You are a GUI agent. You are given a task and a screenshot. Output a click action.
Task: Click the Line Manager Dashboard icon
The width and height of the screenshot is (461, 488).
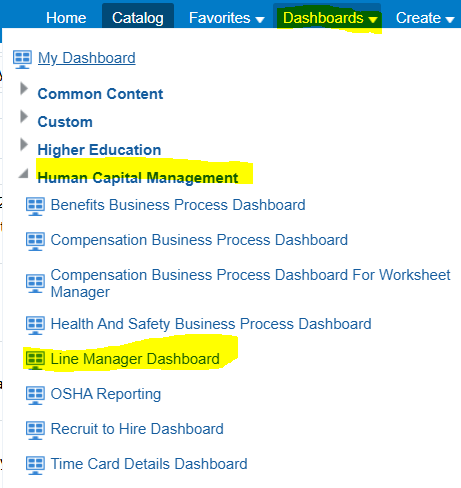35,360
